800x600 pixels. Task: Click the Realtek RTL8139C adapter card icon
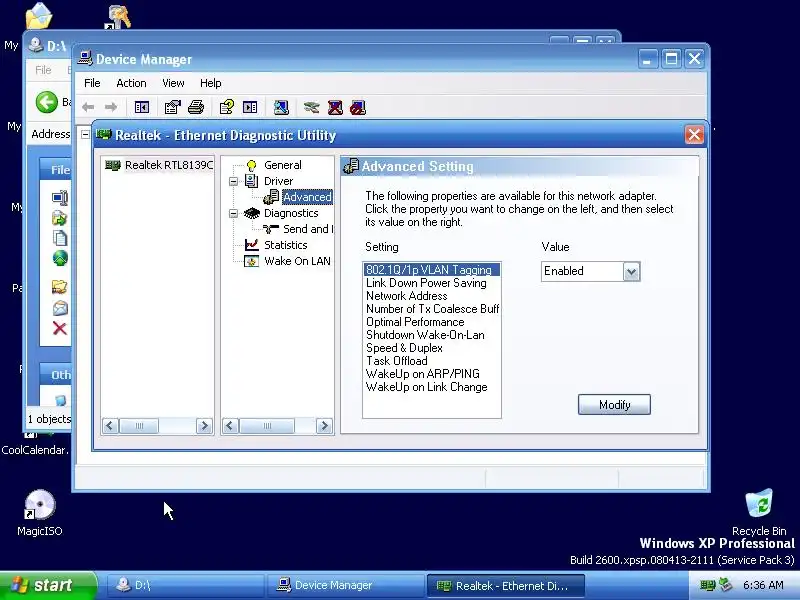pos(113,165)
